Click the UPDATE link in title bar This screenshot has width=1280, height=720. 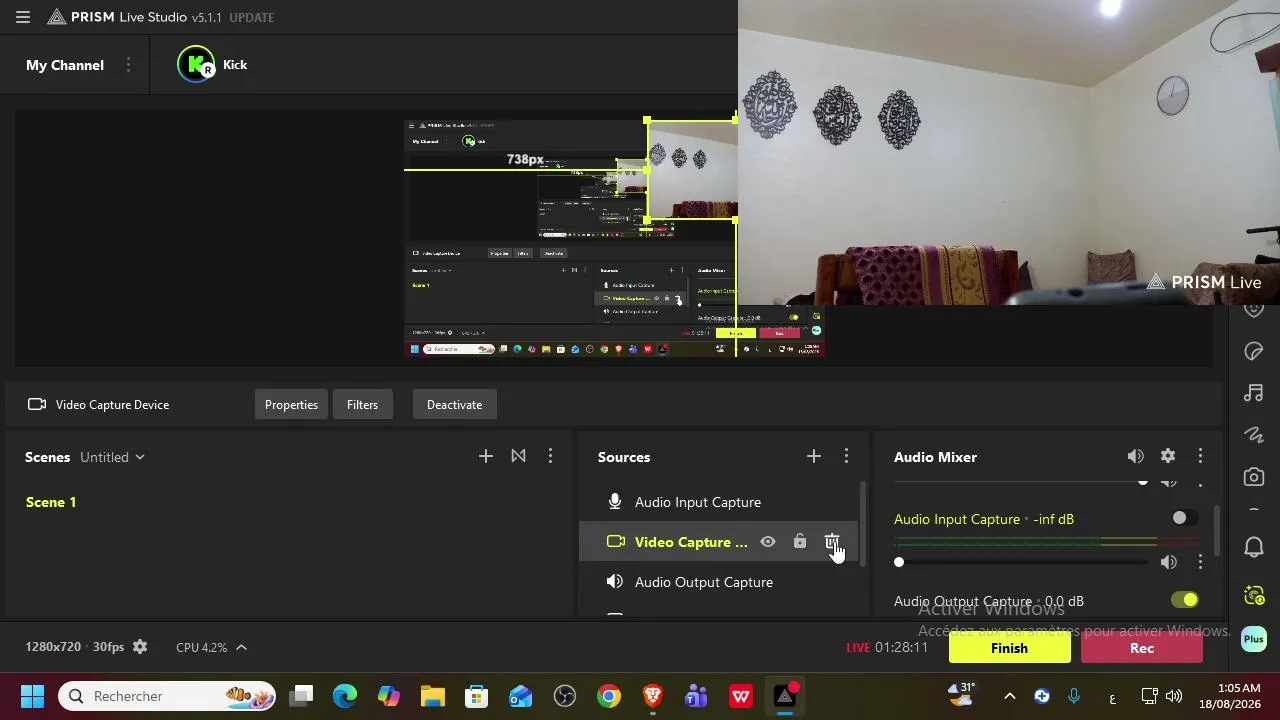click(251, 17)
